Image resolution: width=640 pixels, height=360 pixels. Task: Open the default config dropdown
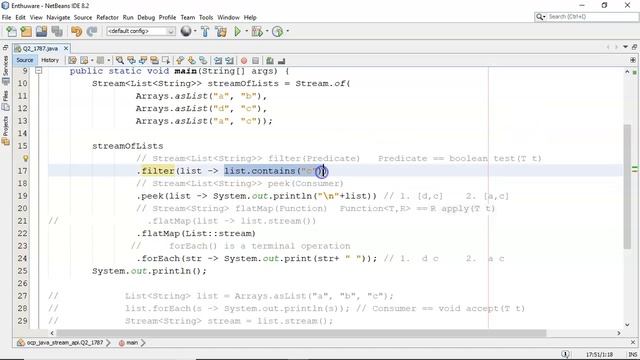[x=141, y=31]
